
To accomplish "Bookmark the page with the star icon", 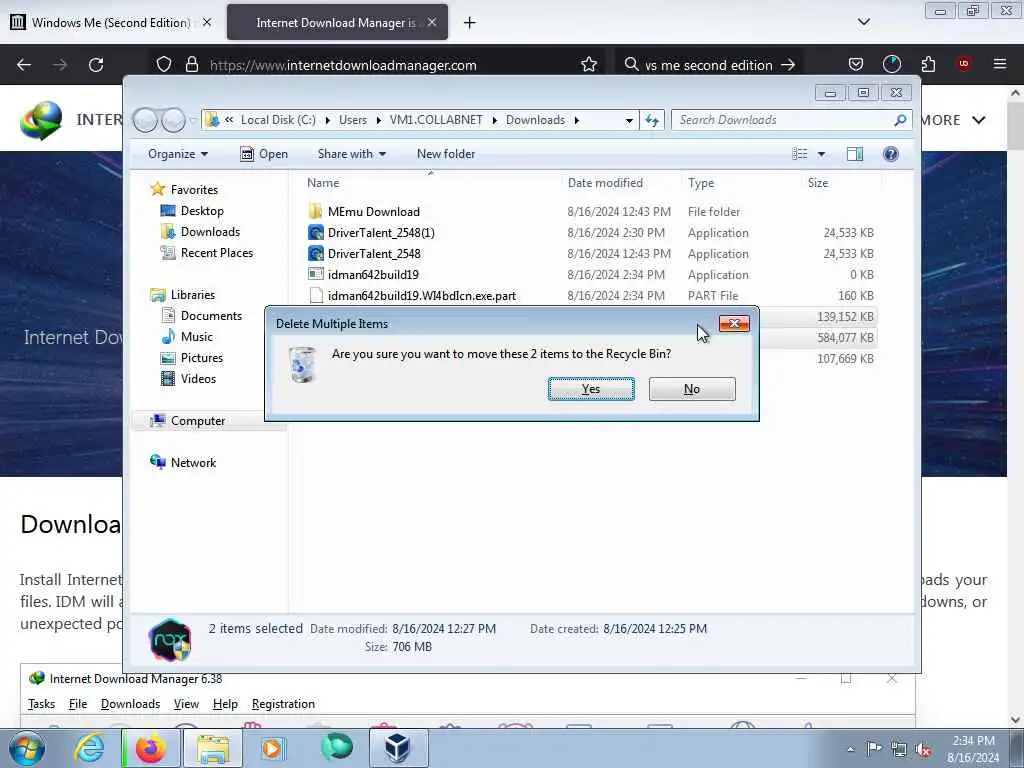I will pyautogui.click(x=588, y=65).
